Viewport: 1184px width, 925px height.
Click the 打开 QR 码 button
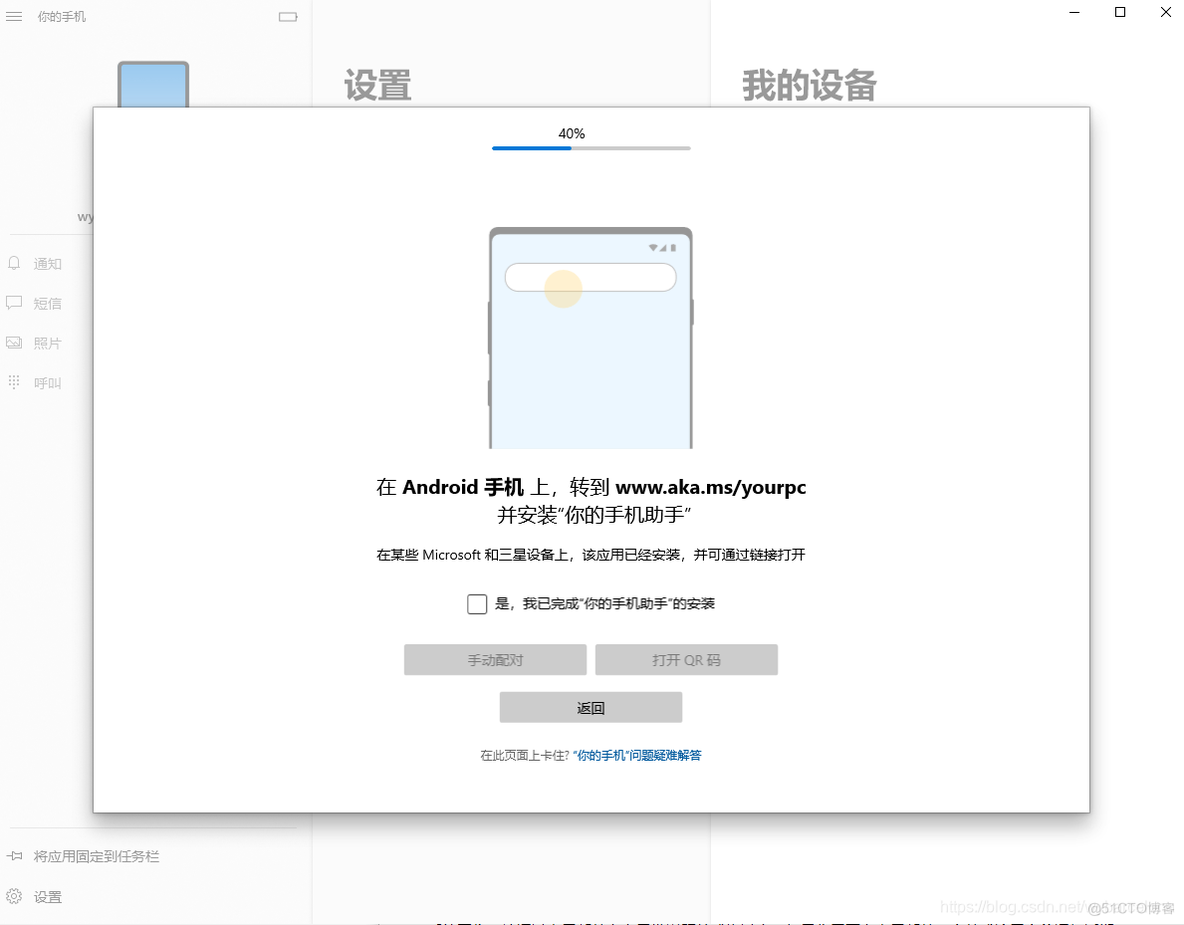[x=686, y=660]
